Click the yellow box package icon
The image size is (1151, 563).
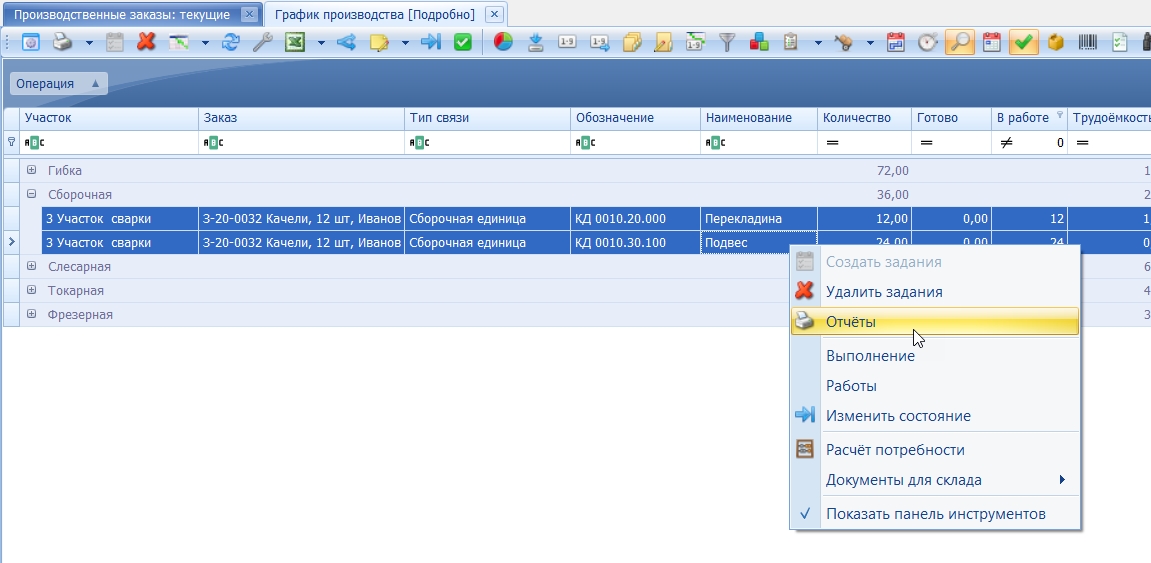click(x=1056, y=42)
